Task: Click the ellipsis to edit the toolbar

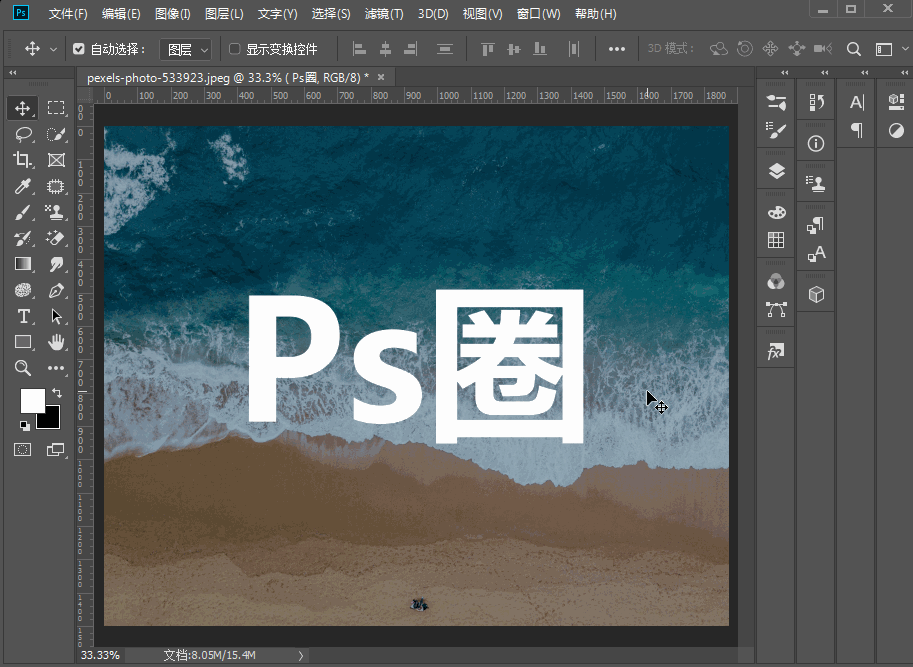Action: tap(55, 367)
